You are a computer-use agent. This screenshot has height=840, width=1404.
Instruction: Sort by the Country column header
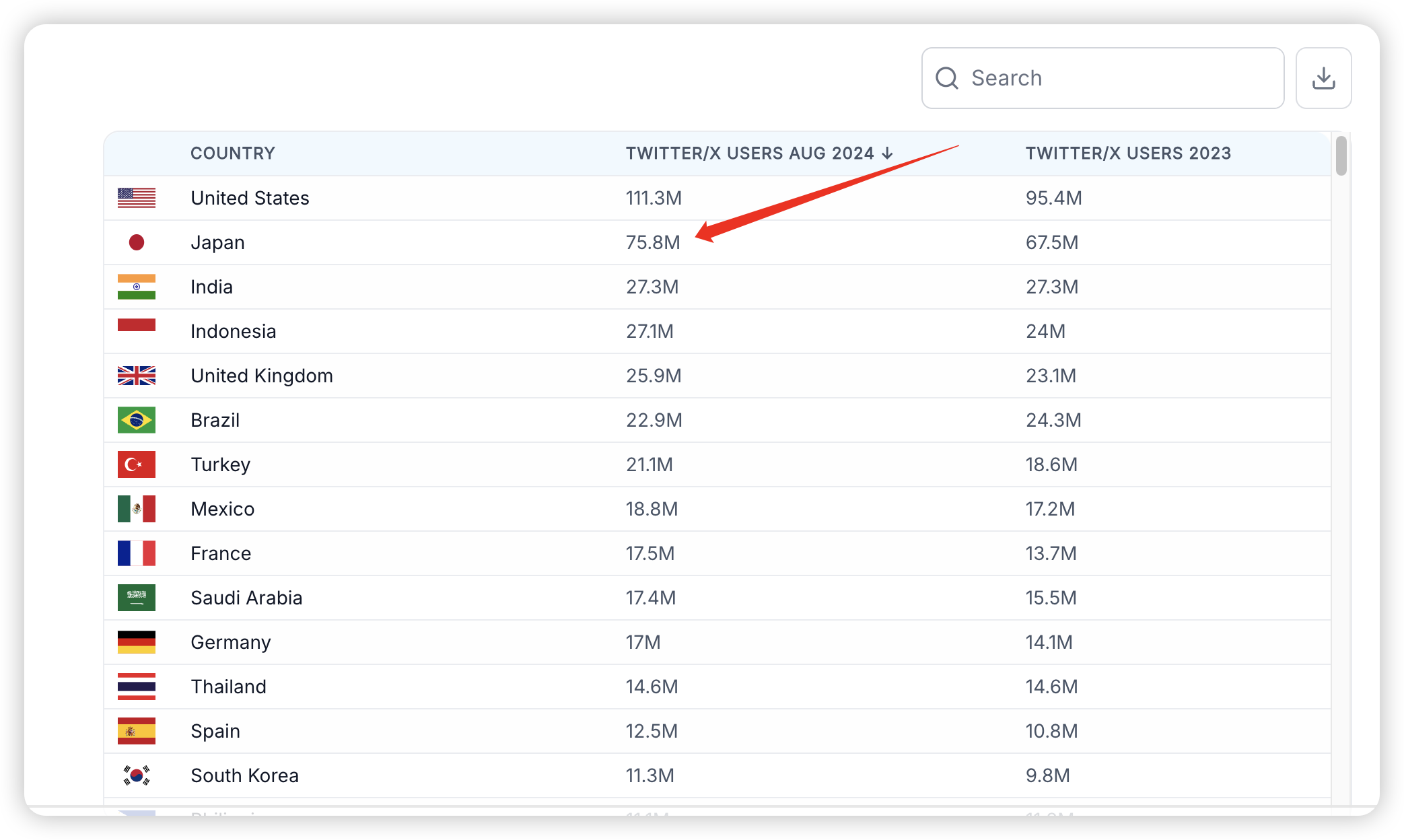pyautogui.click(x=233, y=153)
